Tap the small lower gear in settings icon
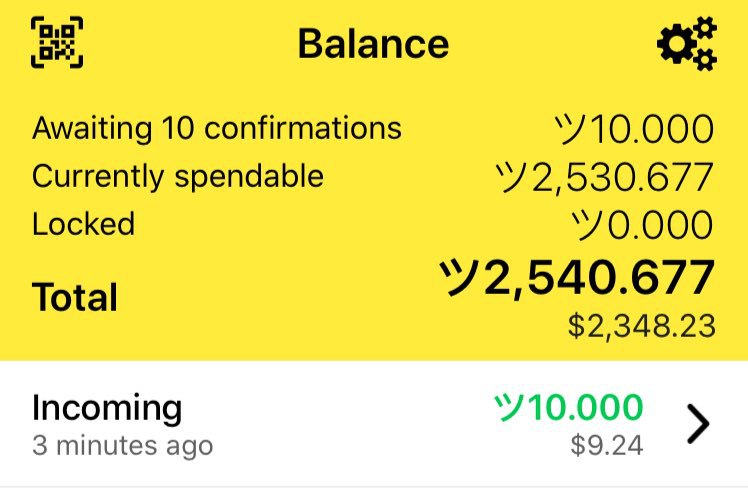The width and height of the screenshot is (748, 494). tap(705, 59)
